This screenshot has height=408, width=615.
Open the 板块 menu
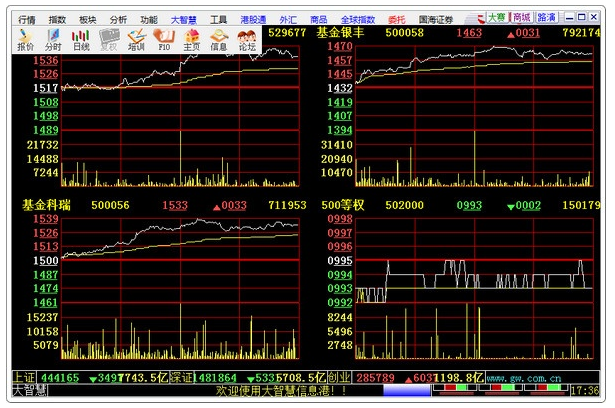pos(88,19)
